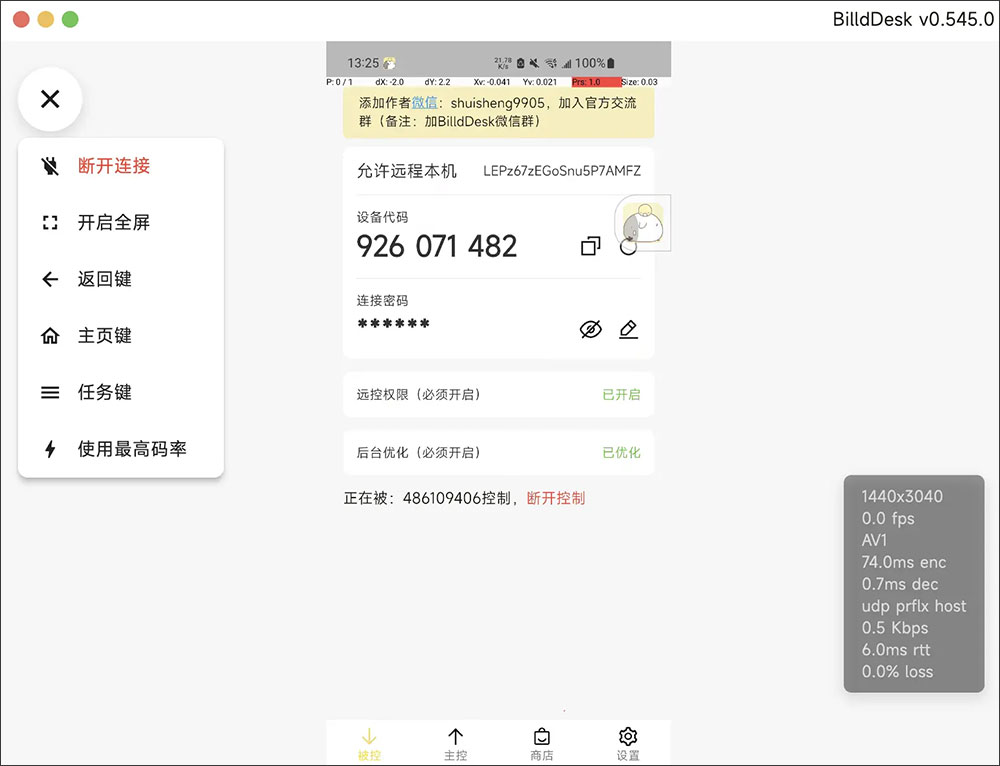Click the 已开启 status for 远控权限
The height and width of the screenshot is (766, 1000).
[x=621, y=395]
